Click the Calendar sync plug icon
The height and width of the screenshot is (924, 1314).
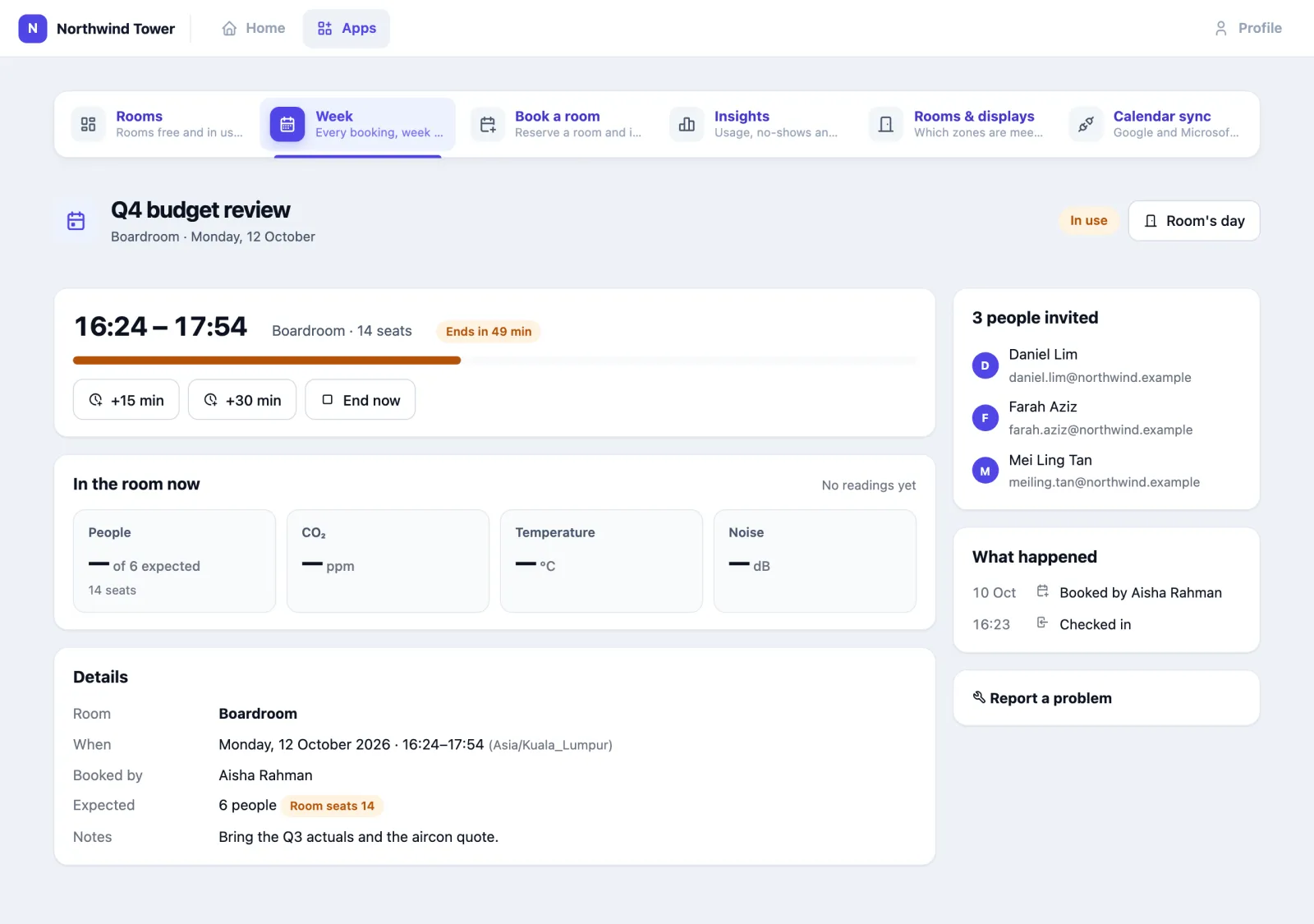(x=1086, y=125)
